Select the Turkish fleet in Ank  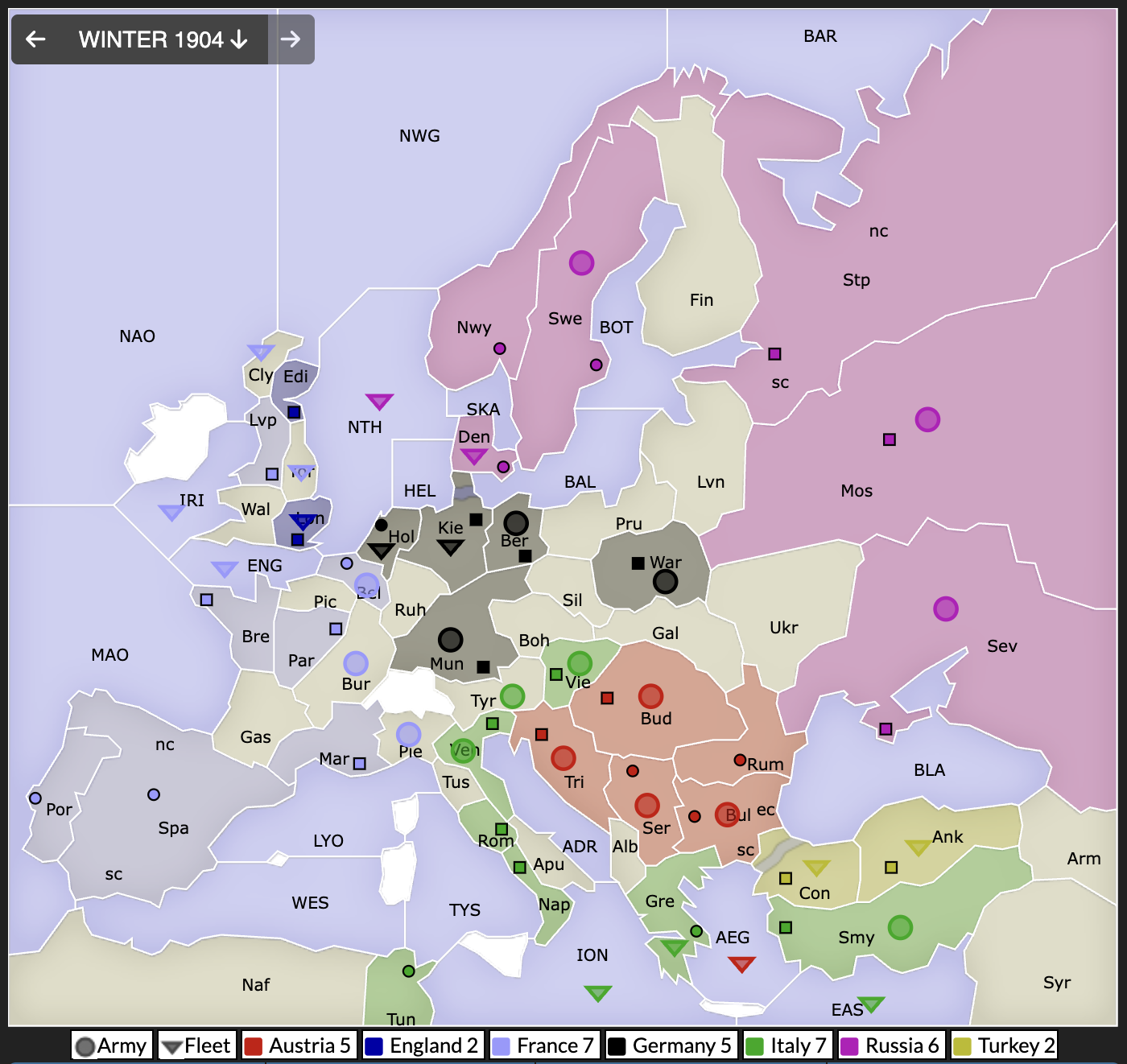tap(919, 847)
